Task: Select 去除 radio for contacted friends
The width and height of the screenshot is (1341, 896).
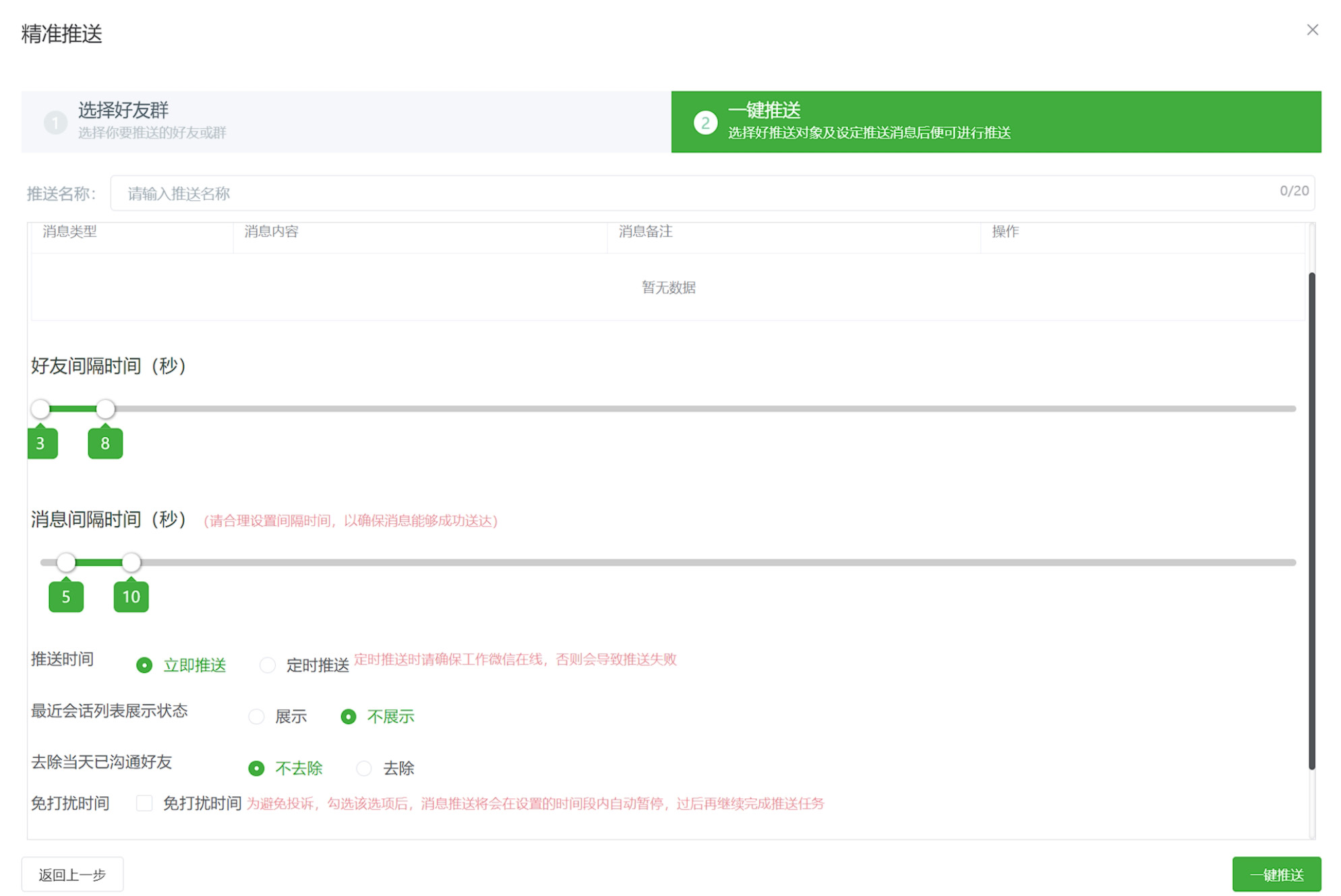Action: (364, 768)
